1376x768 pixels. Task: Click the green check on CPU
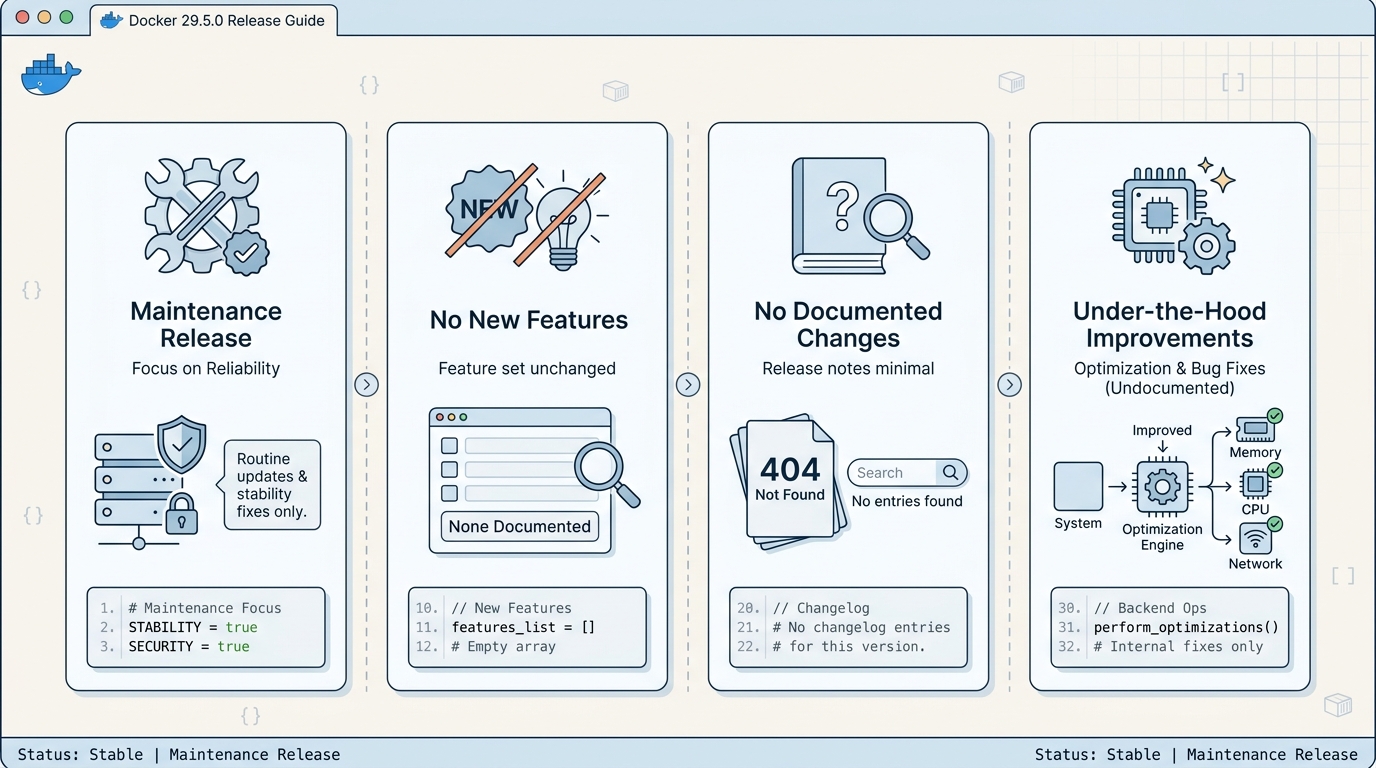click(x=1275, y=470)
